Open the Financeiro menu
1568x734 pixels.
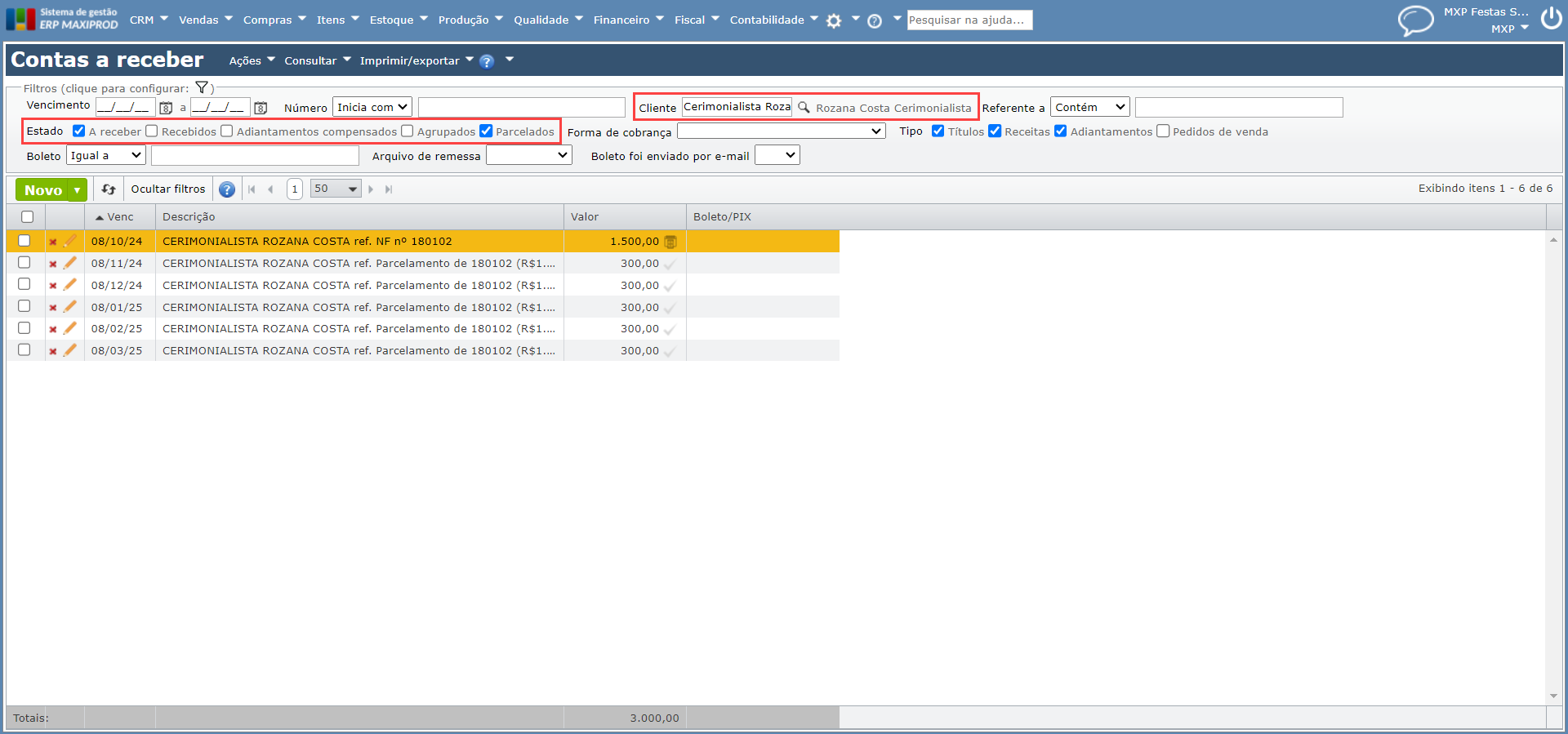pos(629,20)
